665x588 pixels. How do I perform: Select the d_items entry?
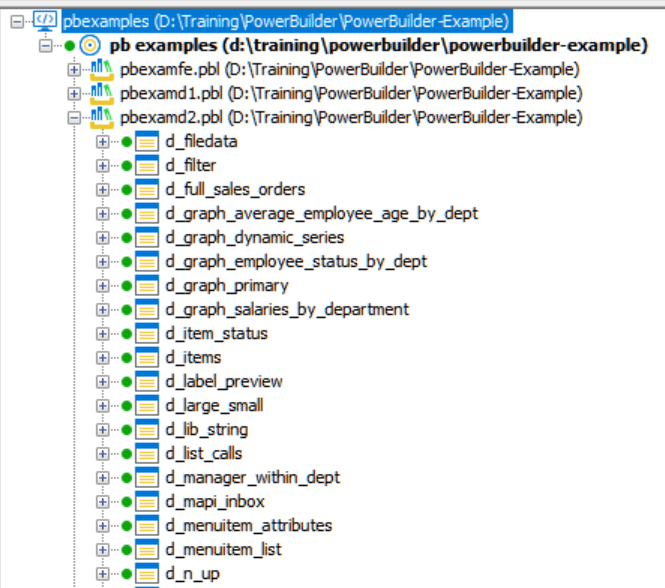click(x=193, y=358)
